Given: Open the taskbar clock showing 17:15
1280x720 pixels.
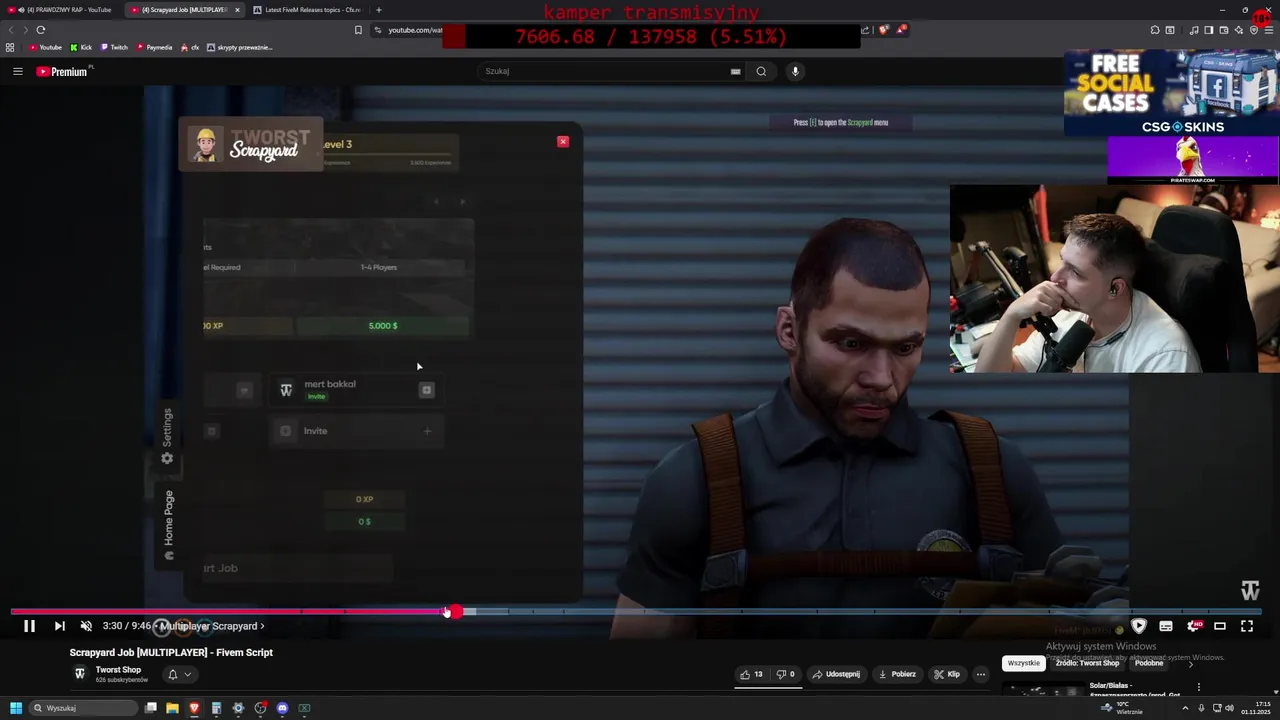Looking at the screenshot, I should pyautogui.click(x=1255, y=708).
